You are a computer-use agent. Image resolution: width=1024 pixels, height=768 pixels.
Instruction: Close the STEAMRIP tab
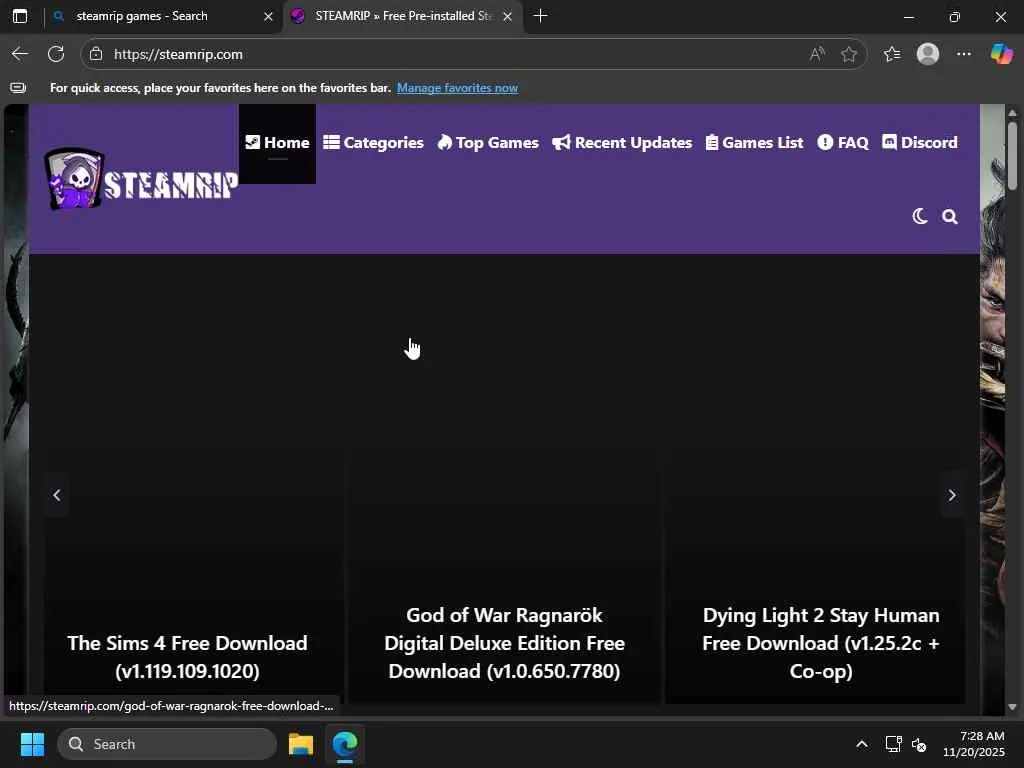pyautogui.click(x=507, y=16)
